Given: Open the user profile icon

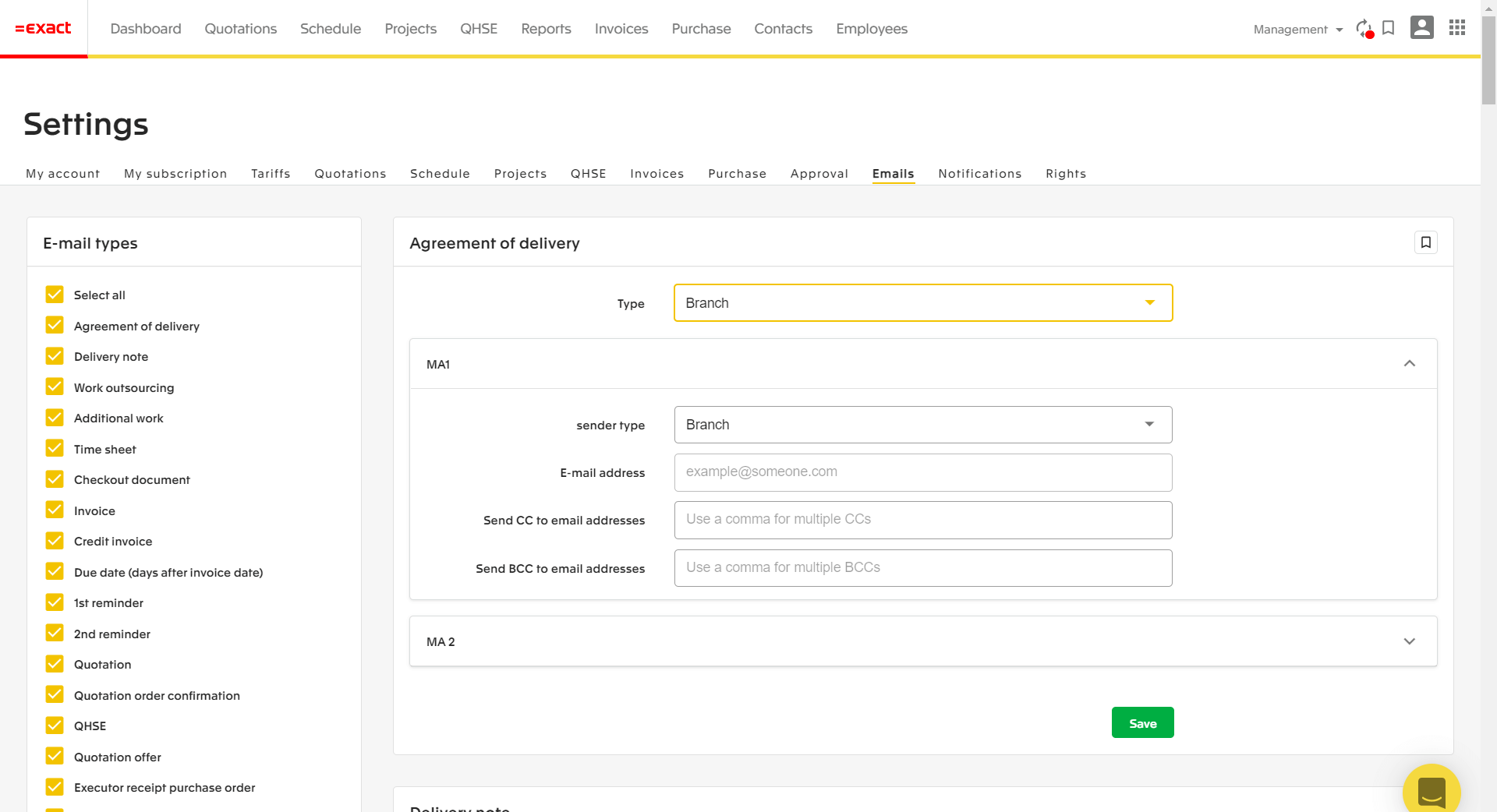Looking at the screenshot, I should (1422, 28).
